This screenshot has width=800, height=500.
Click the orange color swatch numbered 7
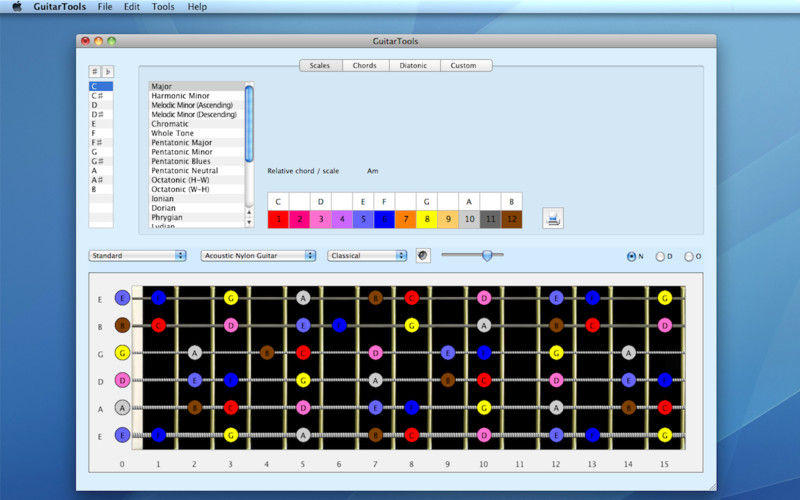406,219
